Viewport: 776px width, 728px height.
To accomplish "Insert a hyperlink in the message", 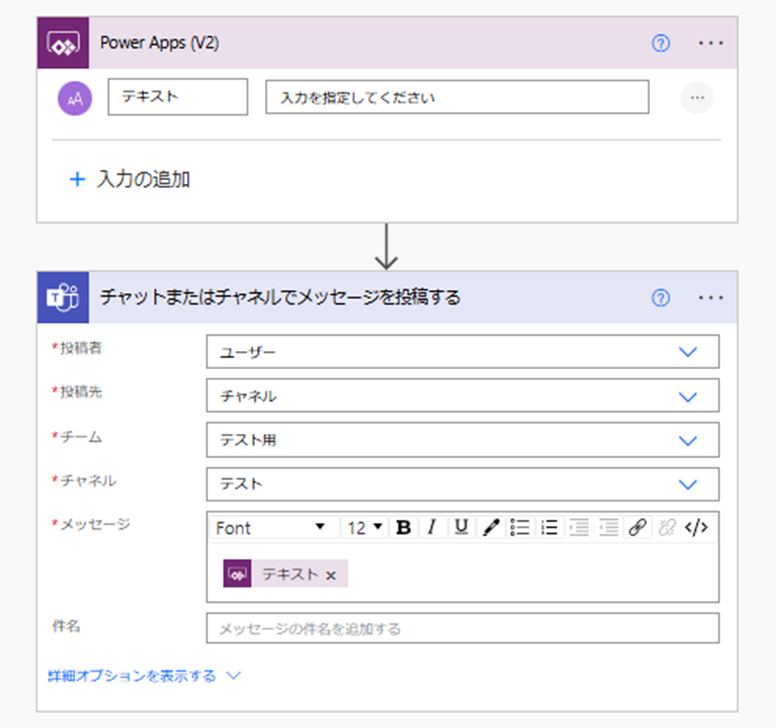I will point(637,528).
